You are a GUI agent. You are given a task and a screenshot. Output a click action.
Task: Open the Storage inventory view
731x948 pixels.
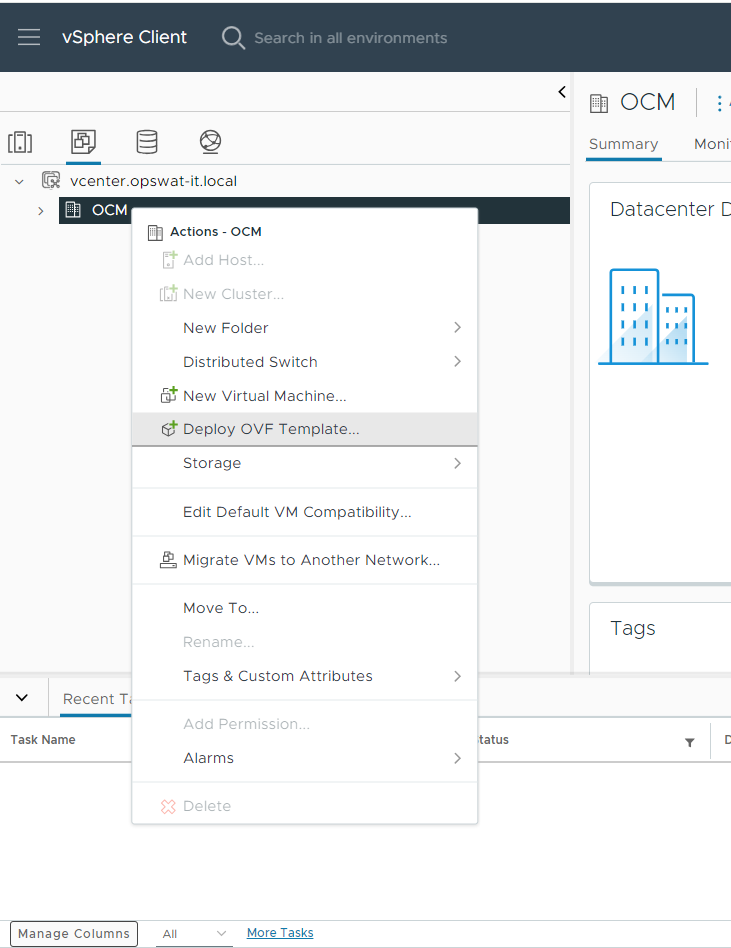click(x=147, y=142)
